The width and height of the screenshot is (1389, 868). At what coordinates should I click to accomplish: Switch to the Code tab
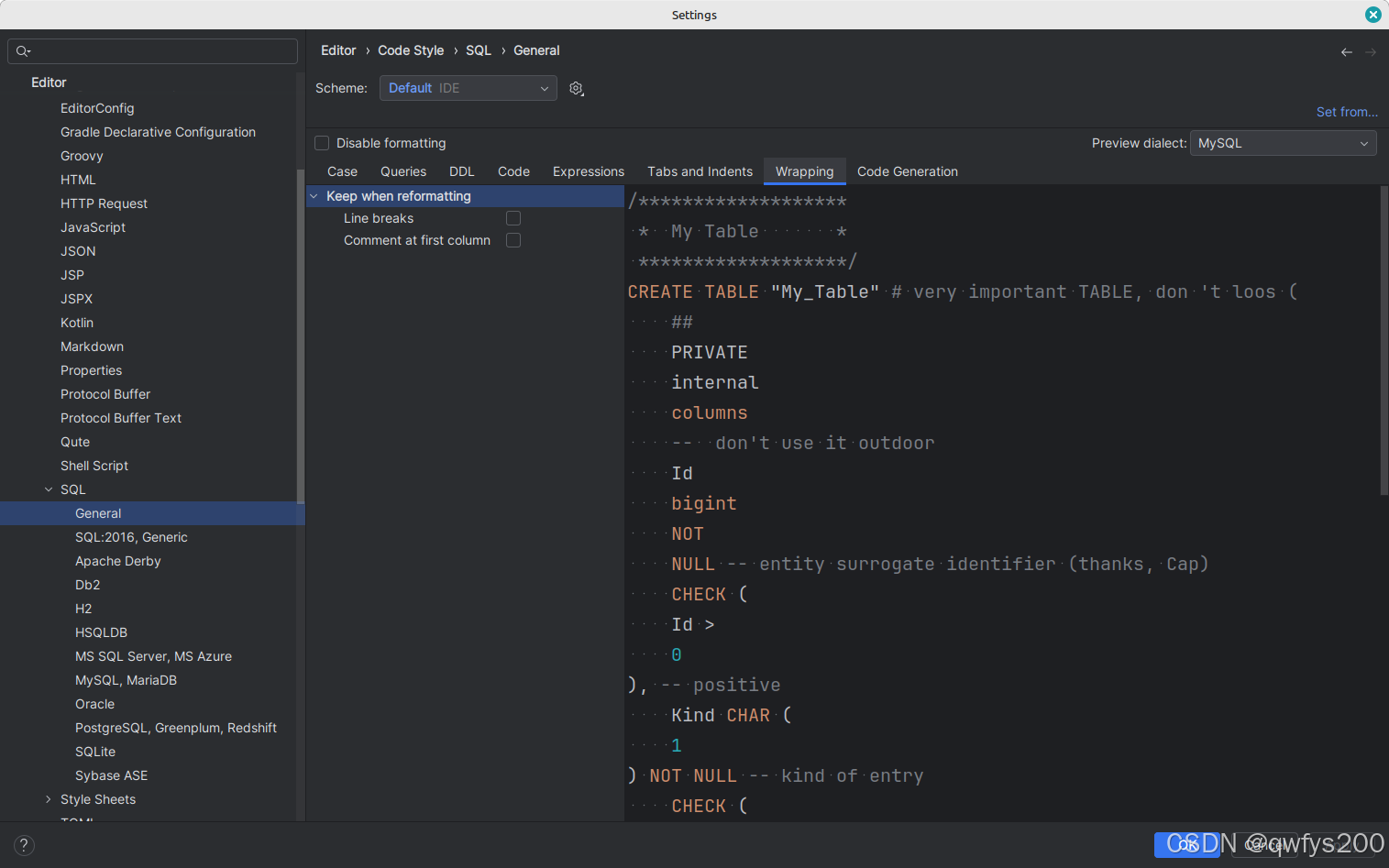pyautogui.click(x=513, y=171)
